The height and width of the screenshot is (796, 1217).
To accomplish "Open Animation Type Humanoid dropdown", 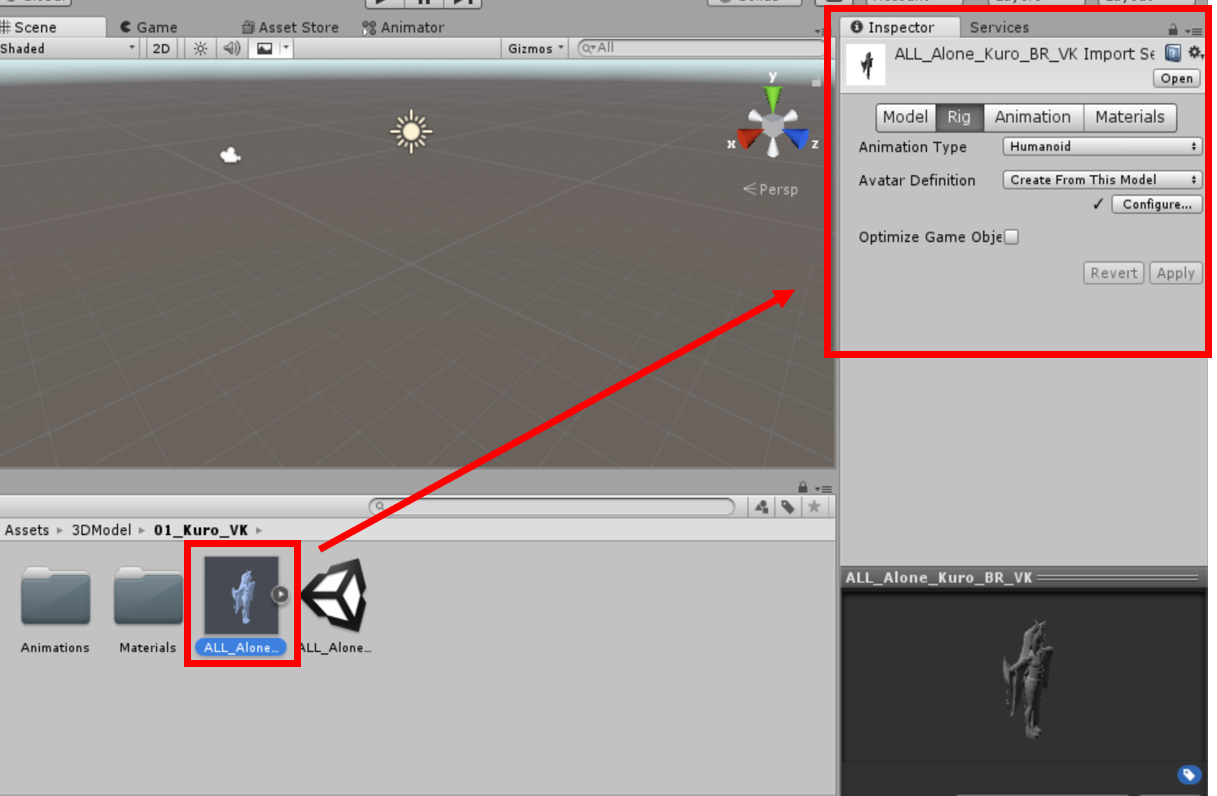I will (1101, 146).
